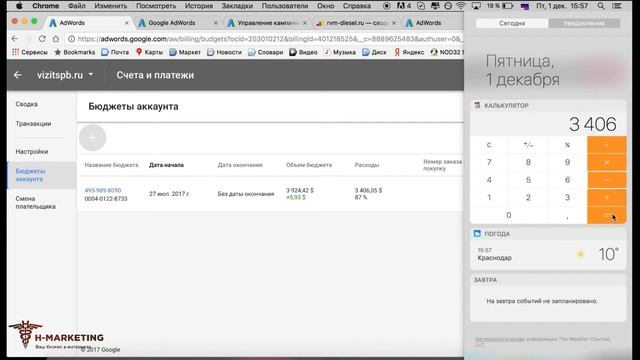
Task: Open the Bookmarks star bookmark
Action: point(74,52)
